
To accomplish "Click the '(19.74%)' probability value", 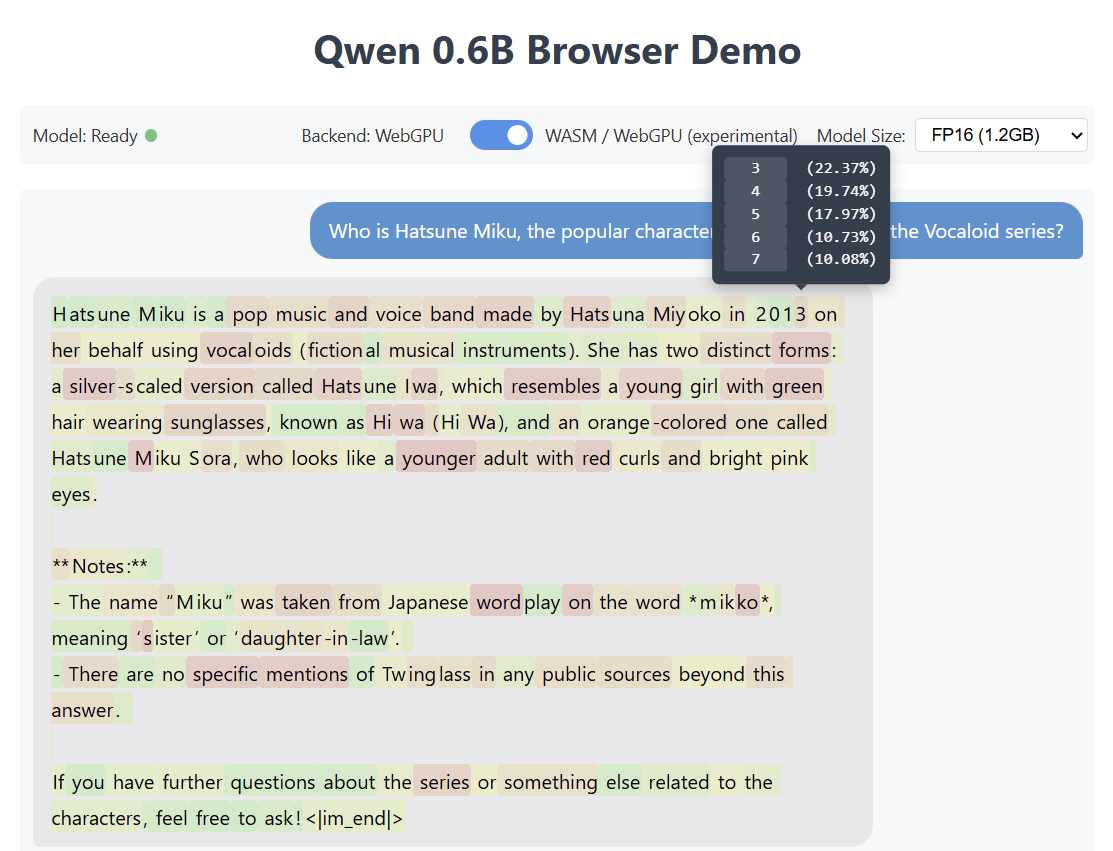I will tap(840, 191).
